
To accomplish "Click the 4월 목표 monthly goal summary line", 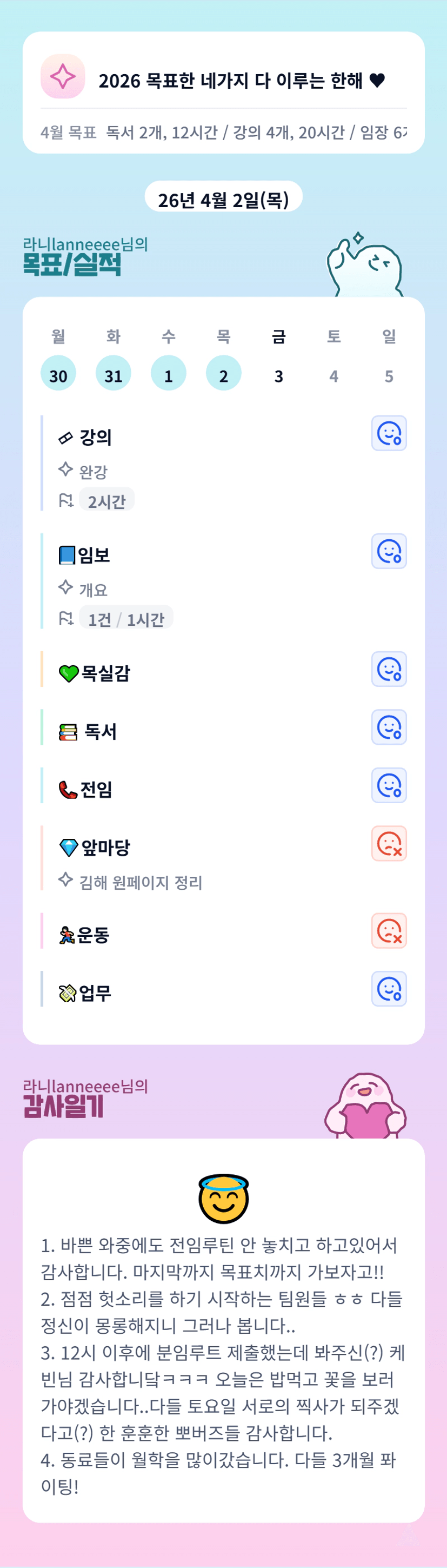I will pos(223,132).
